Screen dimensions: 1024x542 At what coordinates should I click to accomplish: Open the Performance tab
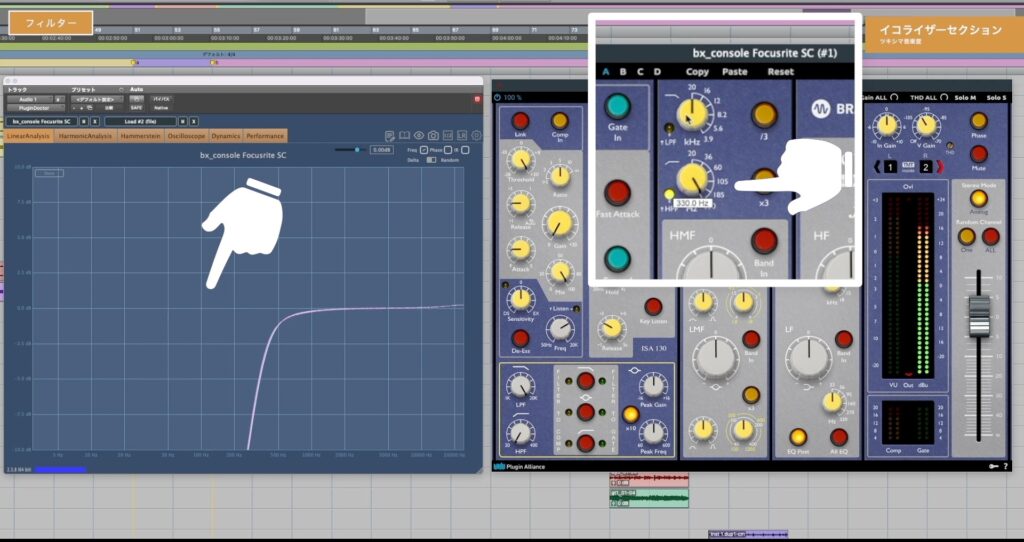pyautogui.click(x=265, y=136)
